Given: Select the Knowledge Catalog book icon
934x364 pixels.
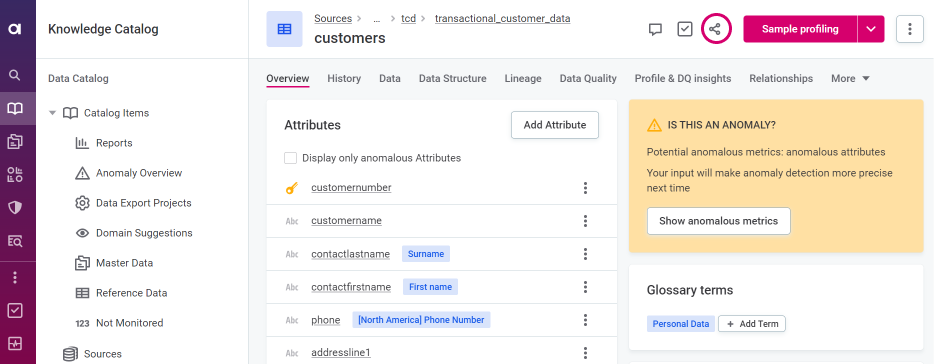Looking at the screenshot, I should click(x=15, y=108).
